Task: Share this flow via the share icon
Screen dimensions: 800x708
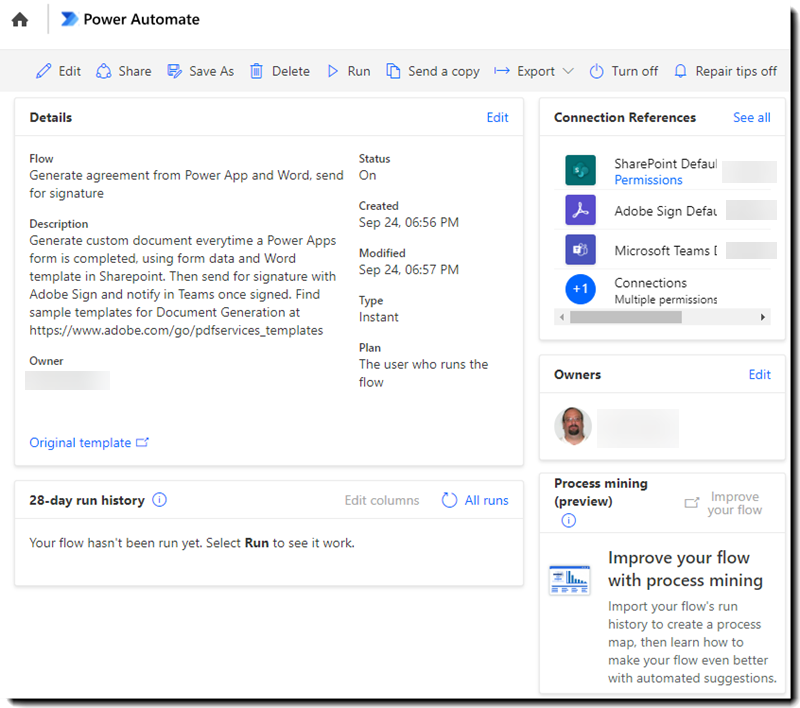Action: (103, 71)
